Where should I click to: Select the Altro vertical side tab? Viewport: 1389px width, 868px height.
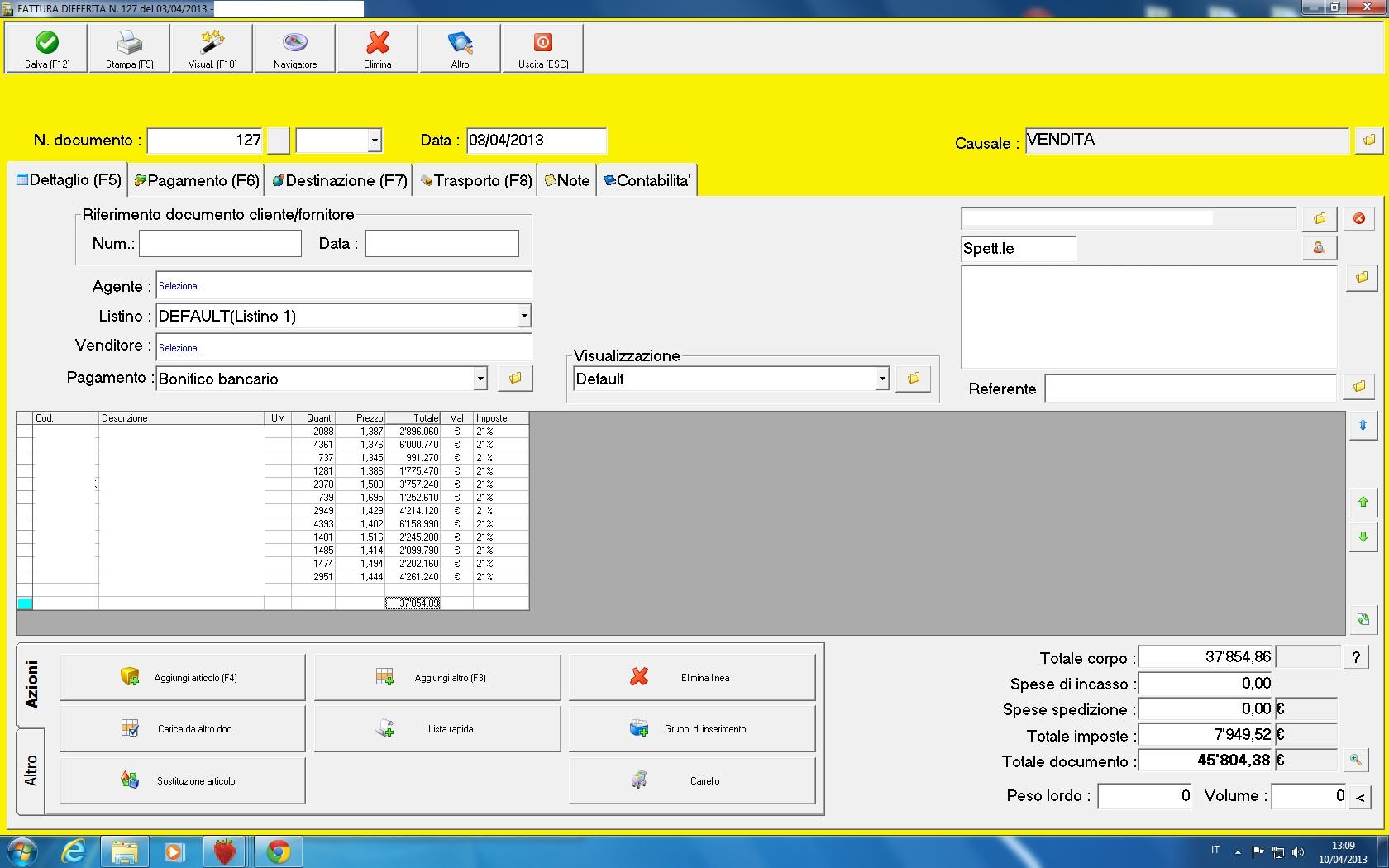31,770
